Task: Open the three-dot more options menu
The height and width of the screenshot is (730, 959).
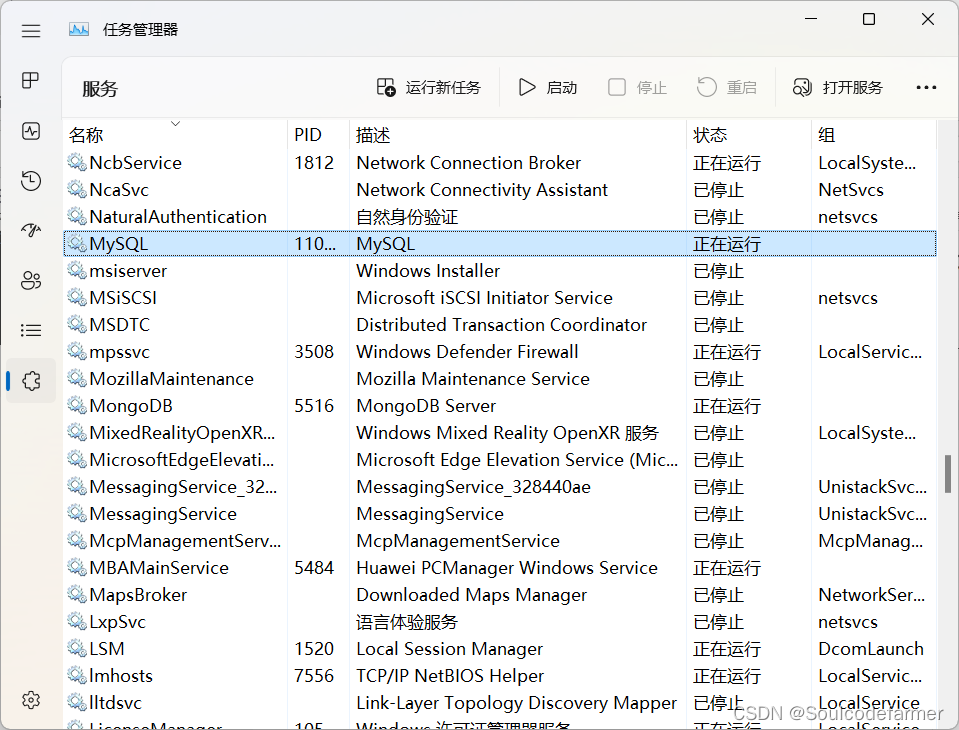Action: click(x=926, y=87)
